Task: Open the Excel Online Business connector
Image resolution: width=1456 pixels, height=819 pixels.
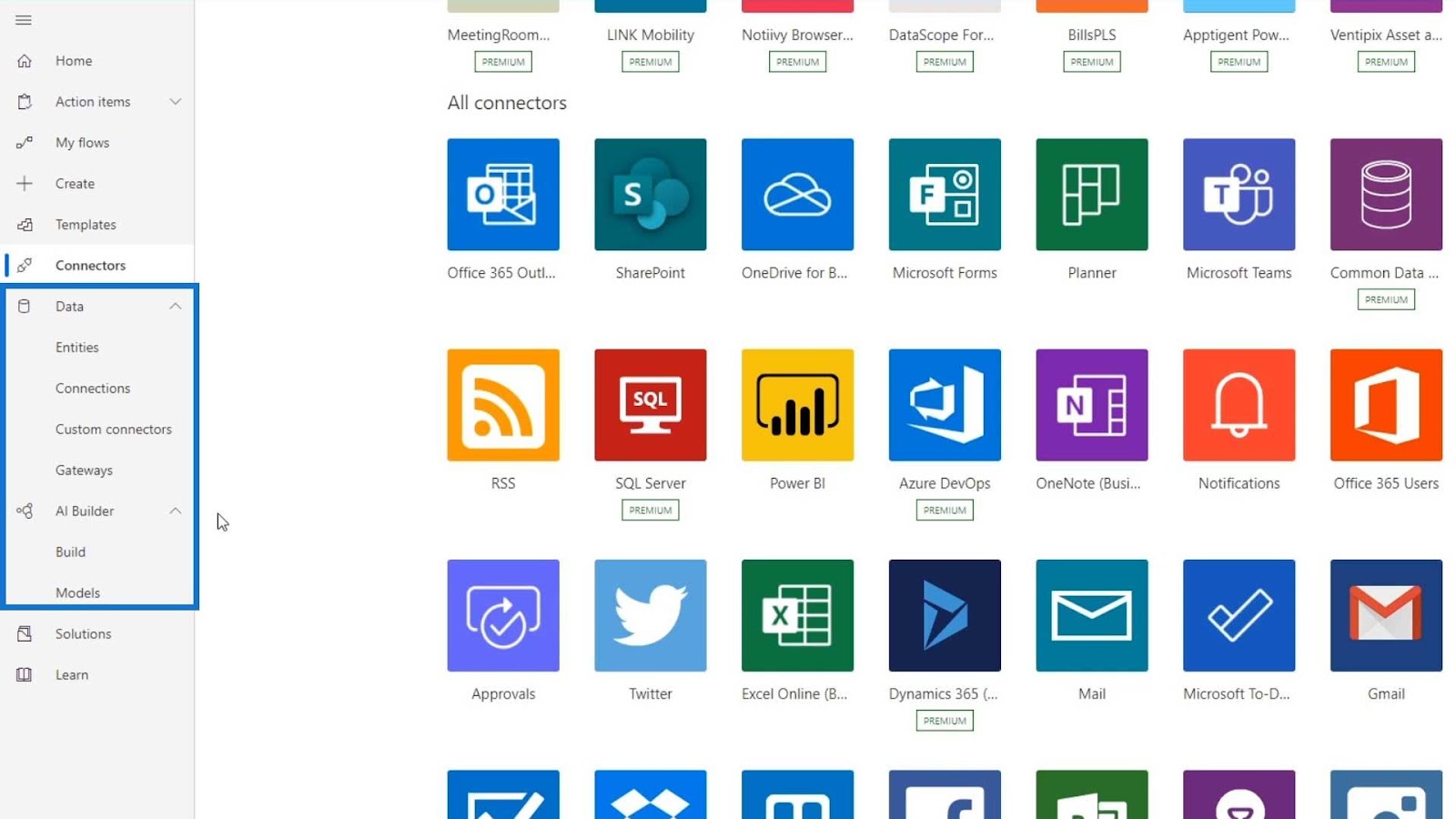Action: pos(798,615)
